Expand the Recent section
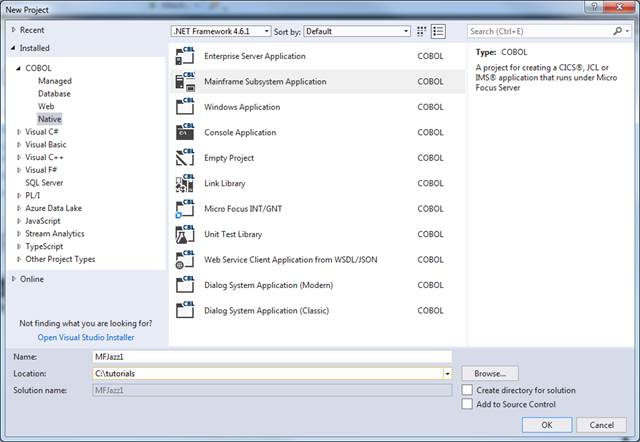 point(13,30)
